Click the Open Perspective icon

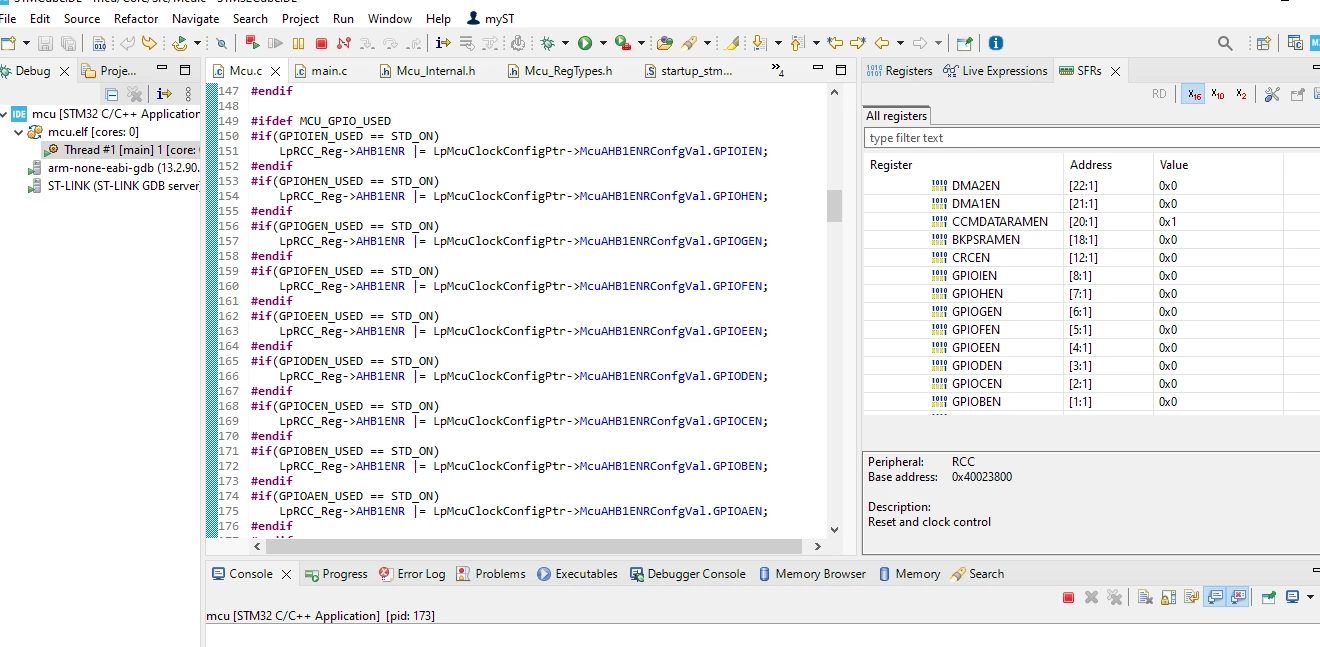pyautogui.click(x=1264, y=43)
